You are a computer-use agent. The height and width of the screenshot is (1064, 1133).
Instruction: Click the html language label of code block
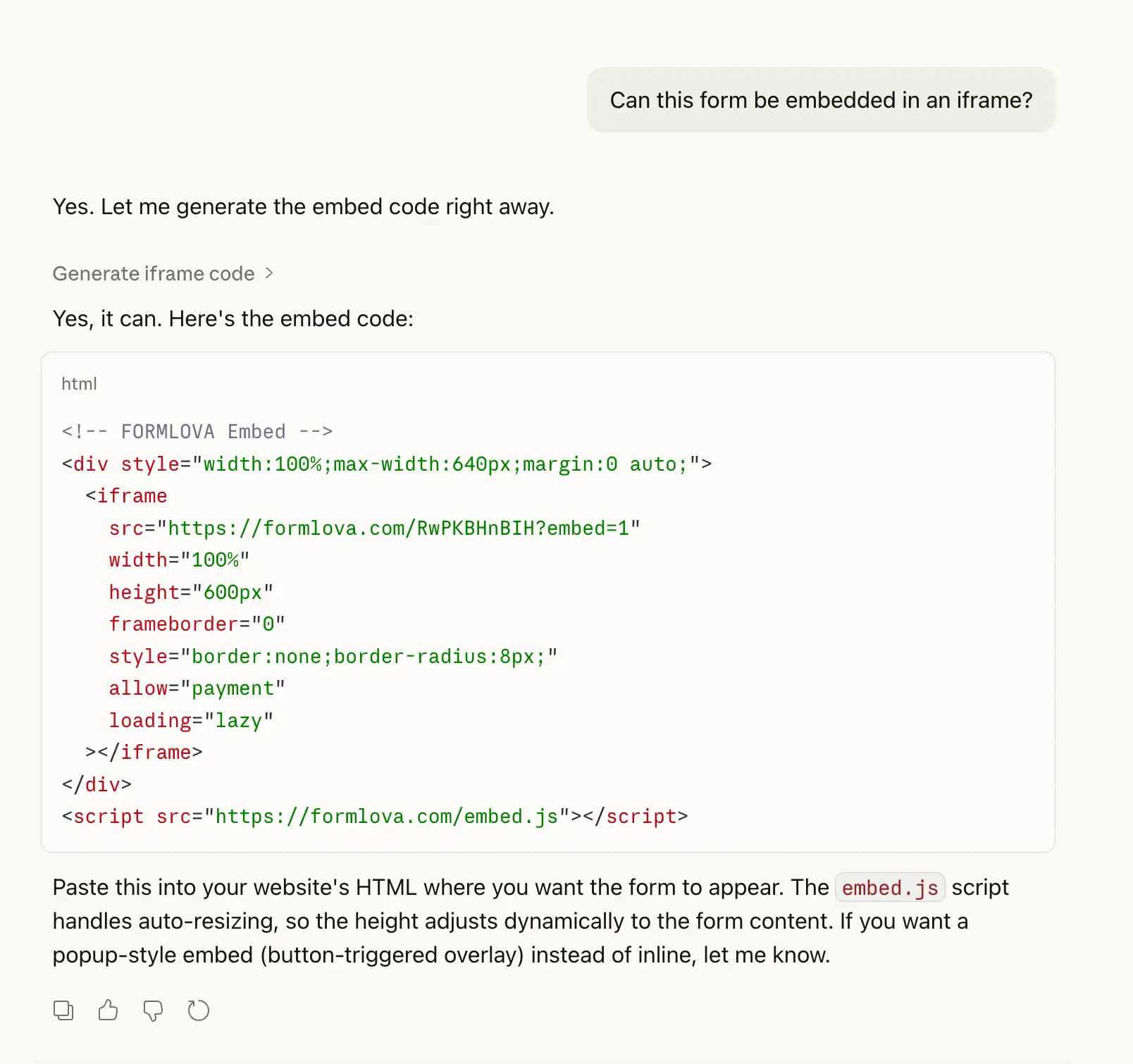(79, 384)
